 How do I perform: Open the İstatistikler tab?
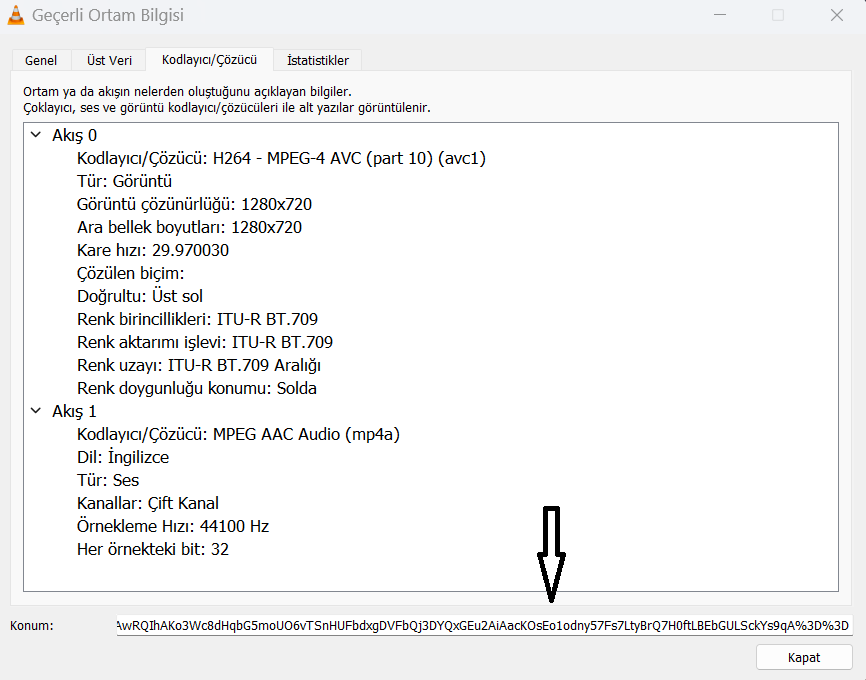tap(318, 60)
